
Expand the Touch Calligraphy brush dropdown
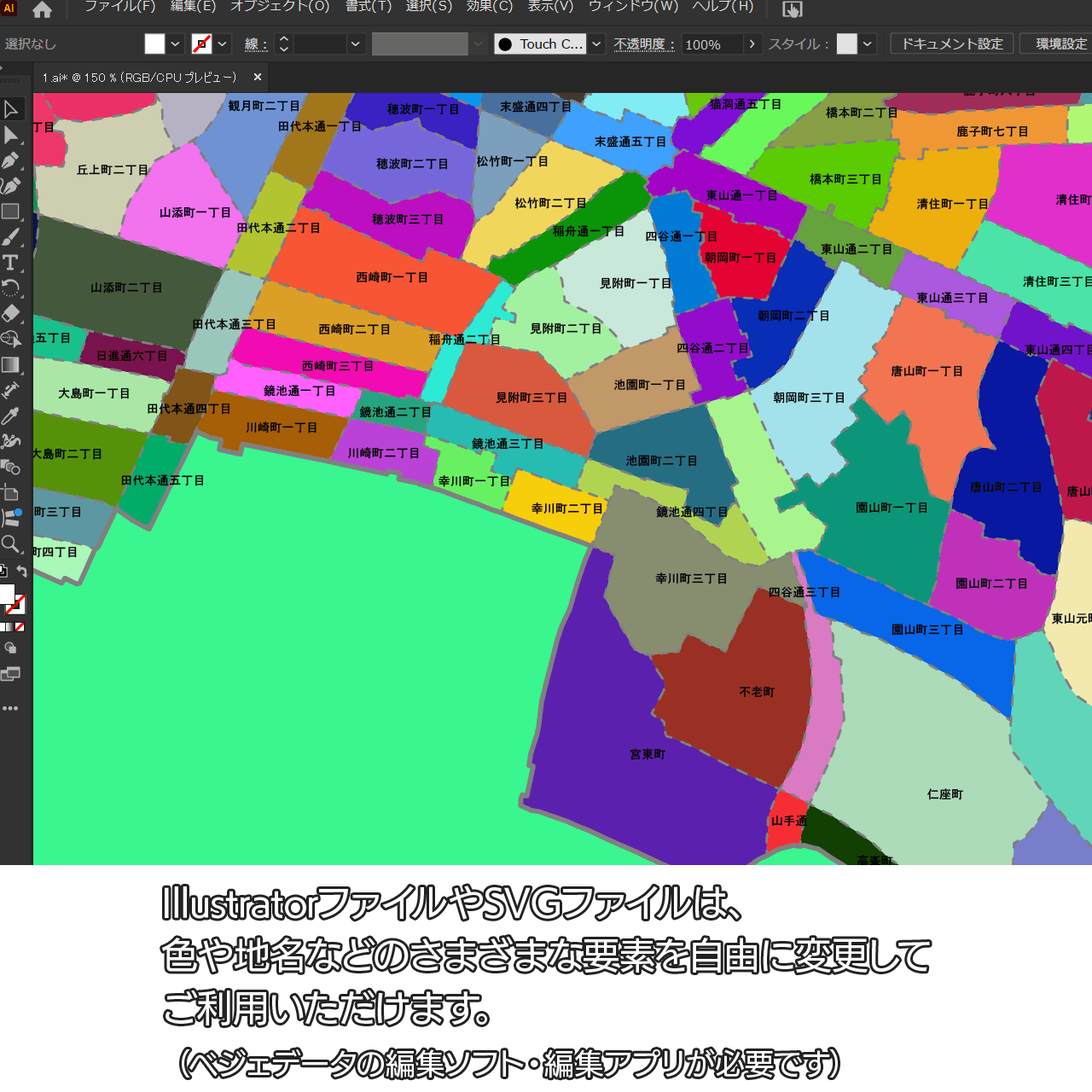597,44
